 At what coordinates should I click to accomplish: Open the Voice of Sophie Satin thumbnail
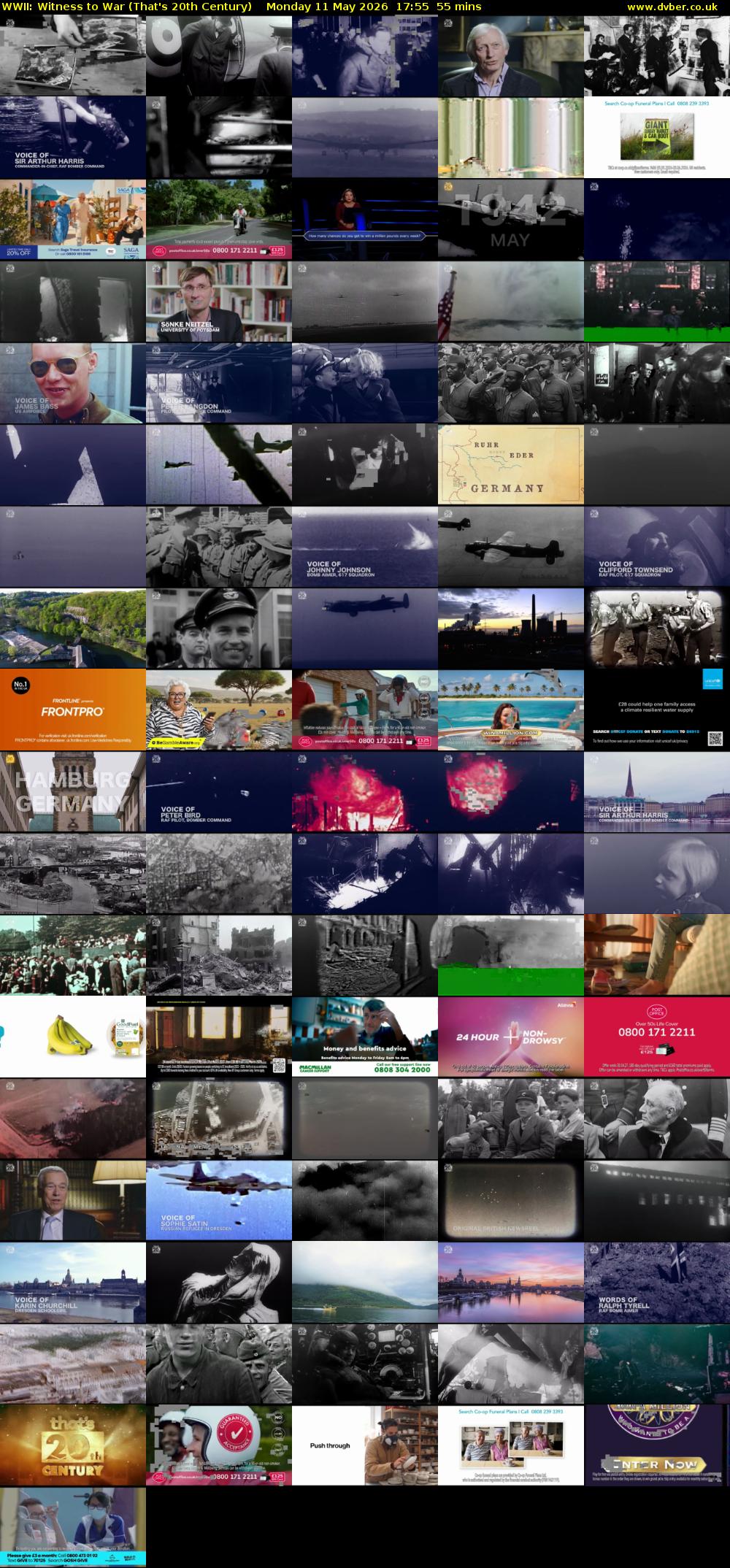pos(219,1200)
